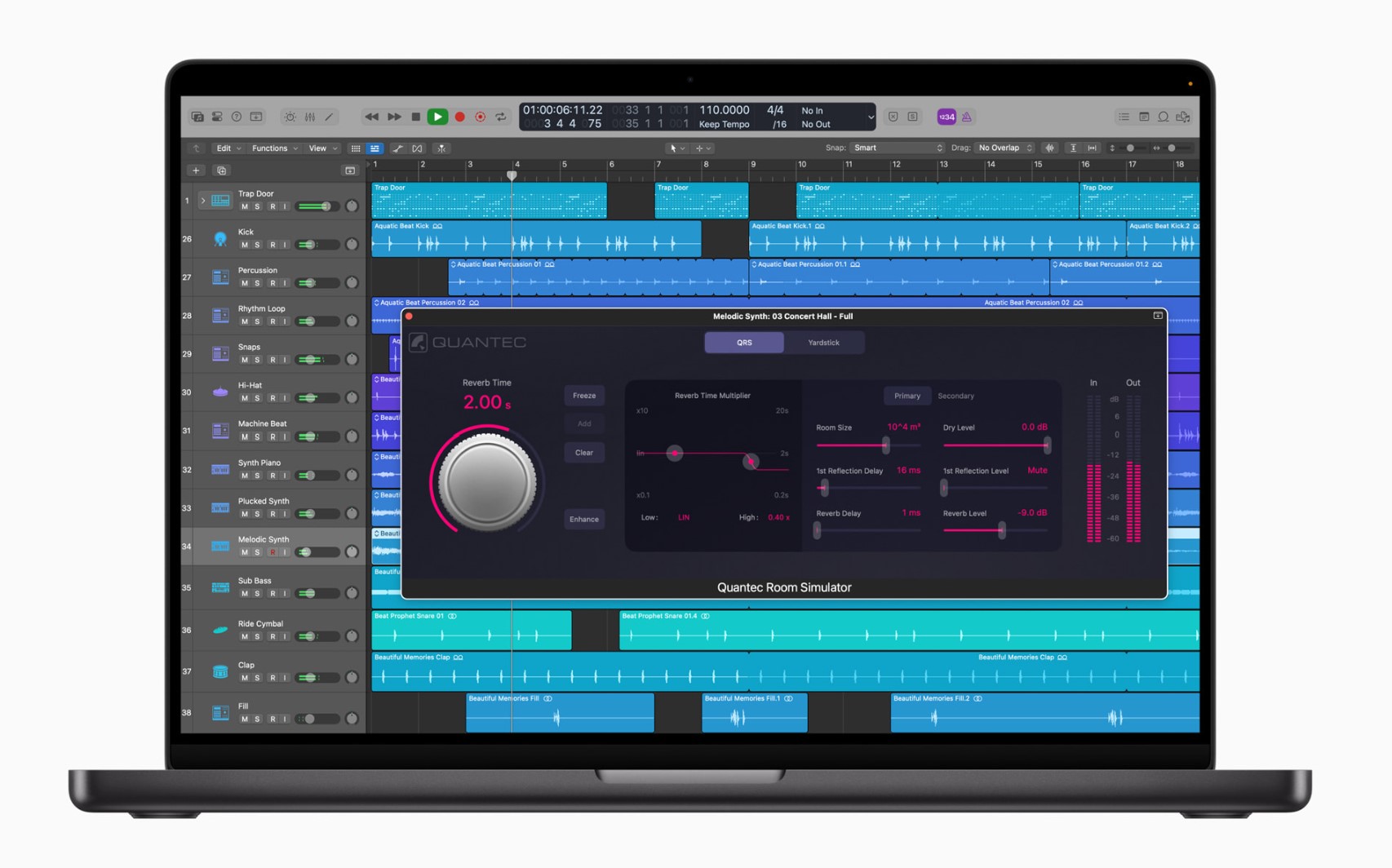Open the Mixer faders icon
1392x868 pixels.
tap(310, 117)
